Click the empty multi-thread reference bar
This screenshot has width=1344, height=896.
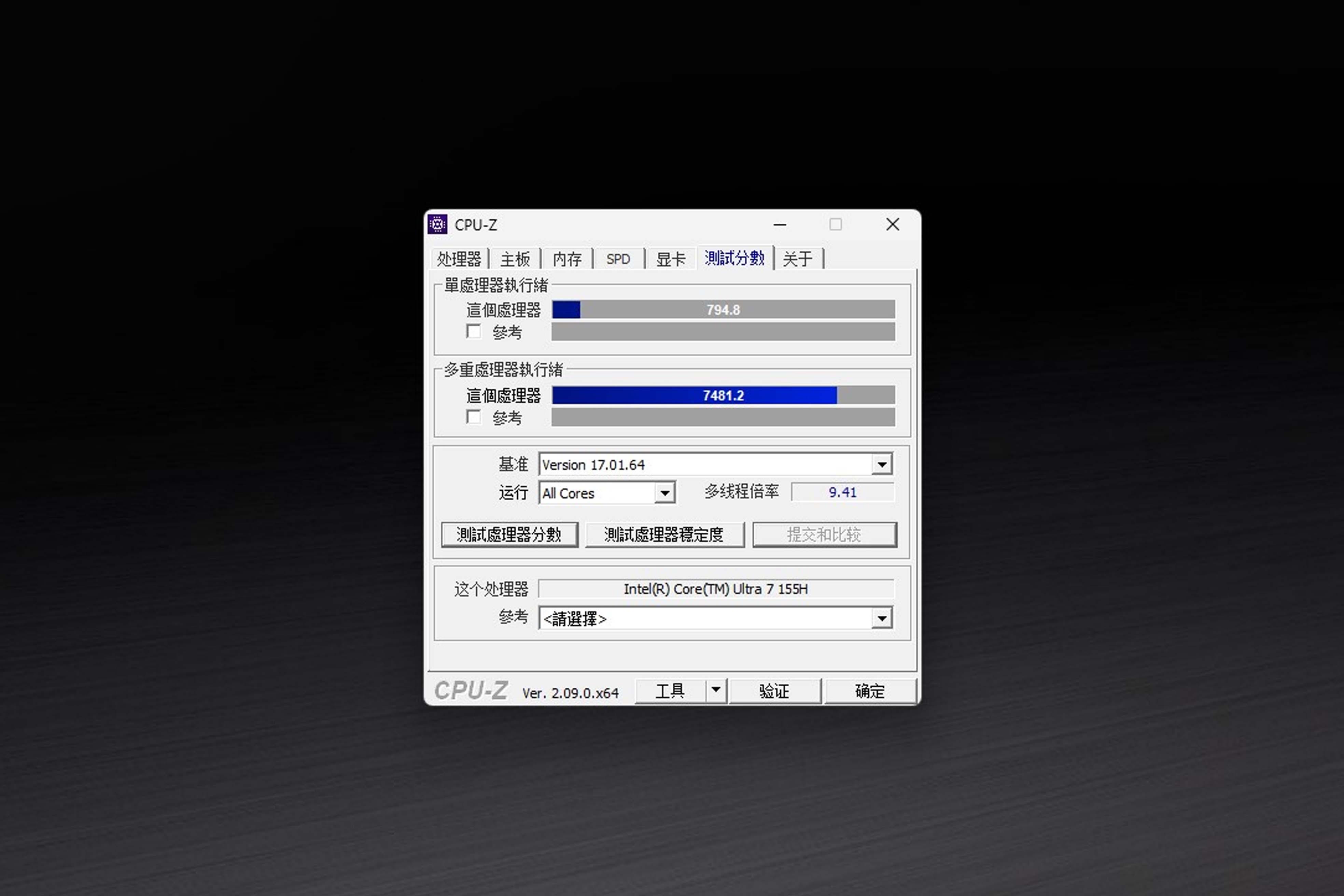(724, 417)
